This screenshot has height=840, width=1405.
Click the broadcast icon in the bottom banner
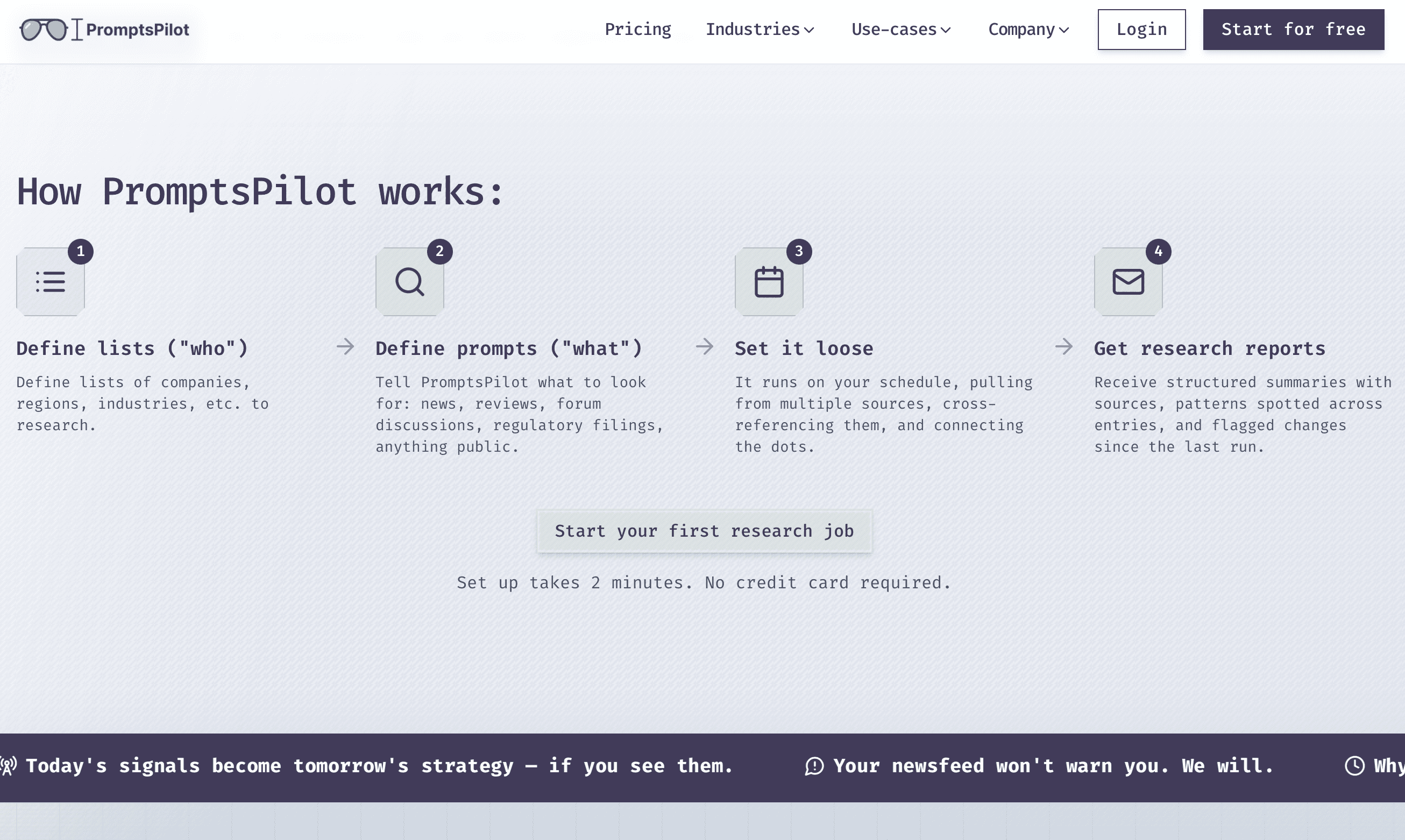[9, 765]
